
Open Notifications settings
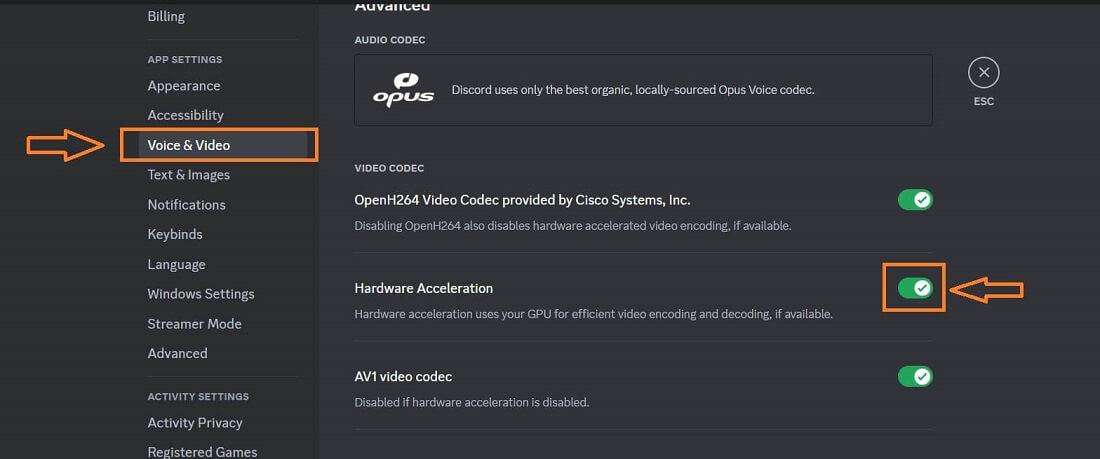187,205
